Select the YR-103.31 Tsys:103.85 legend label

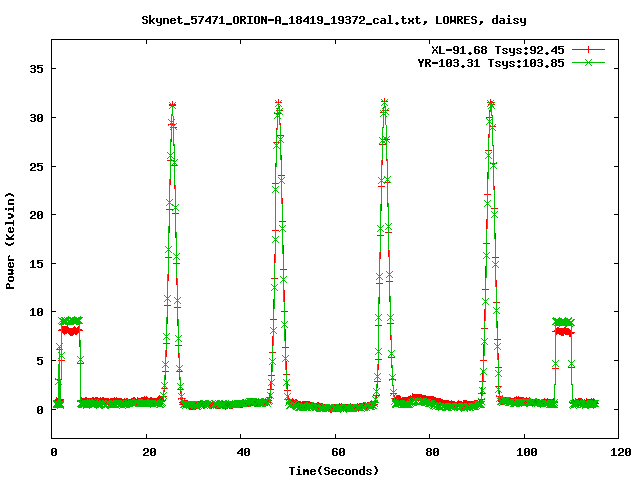(x=491, y=63)
